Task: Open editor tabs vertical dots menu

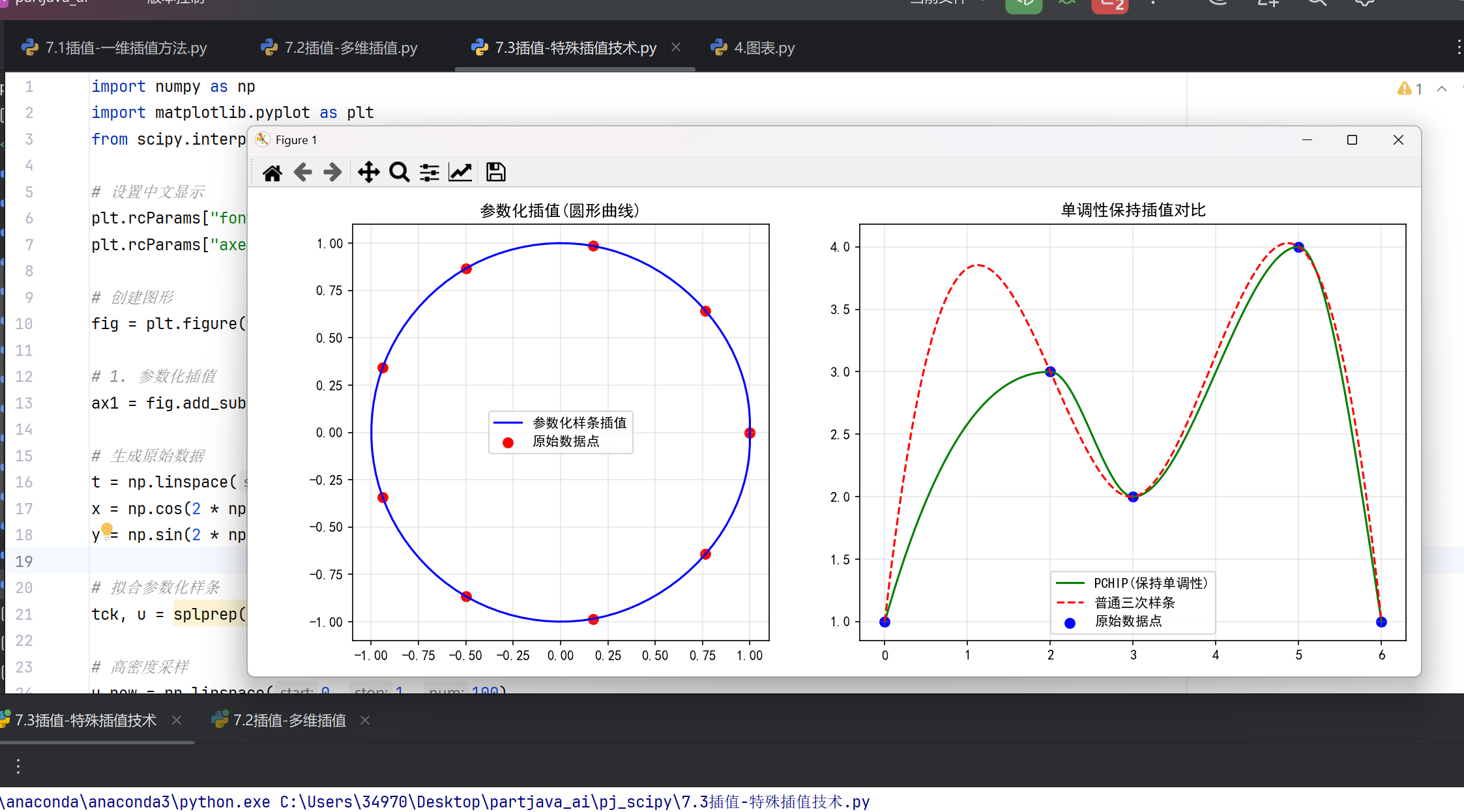Action: (1458, 48)
